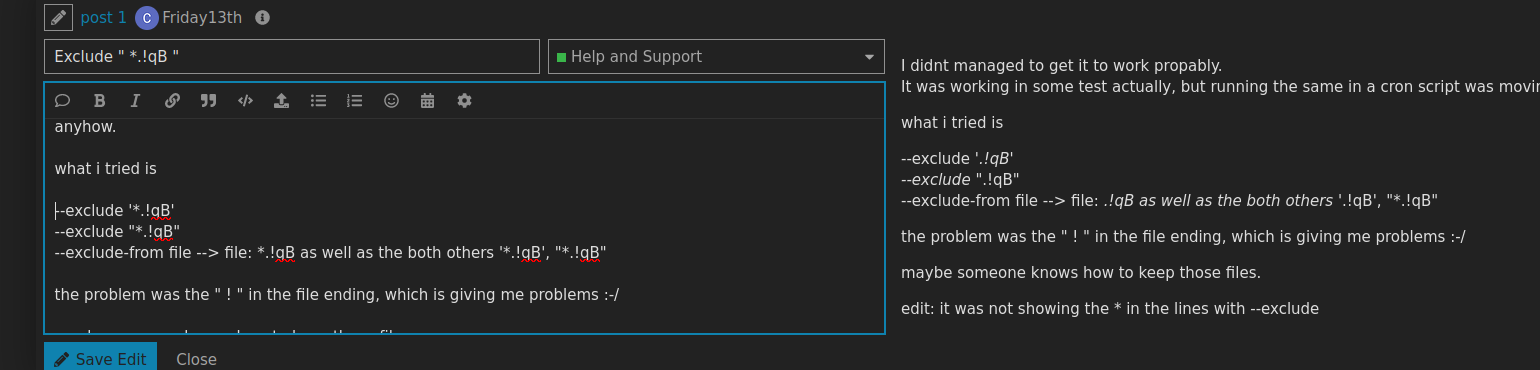Click the title field containing Exclude
Screen dimensions: 1540x370
click(292, 57)
